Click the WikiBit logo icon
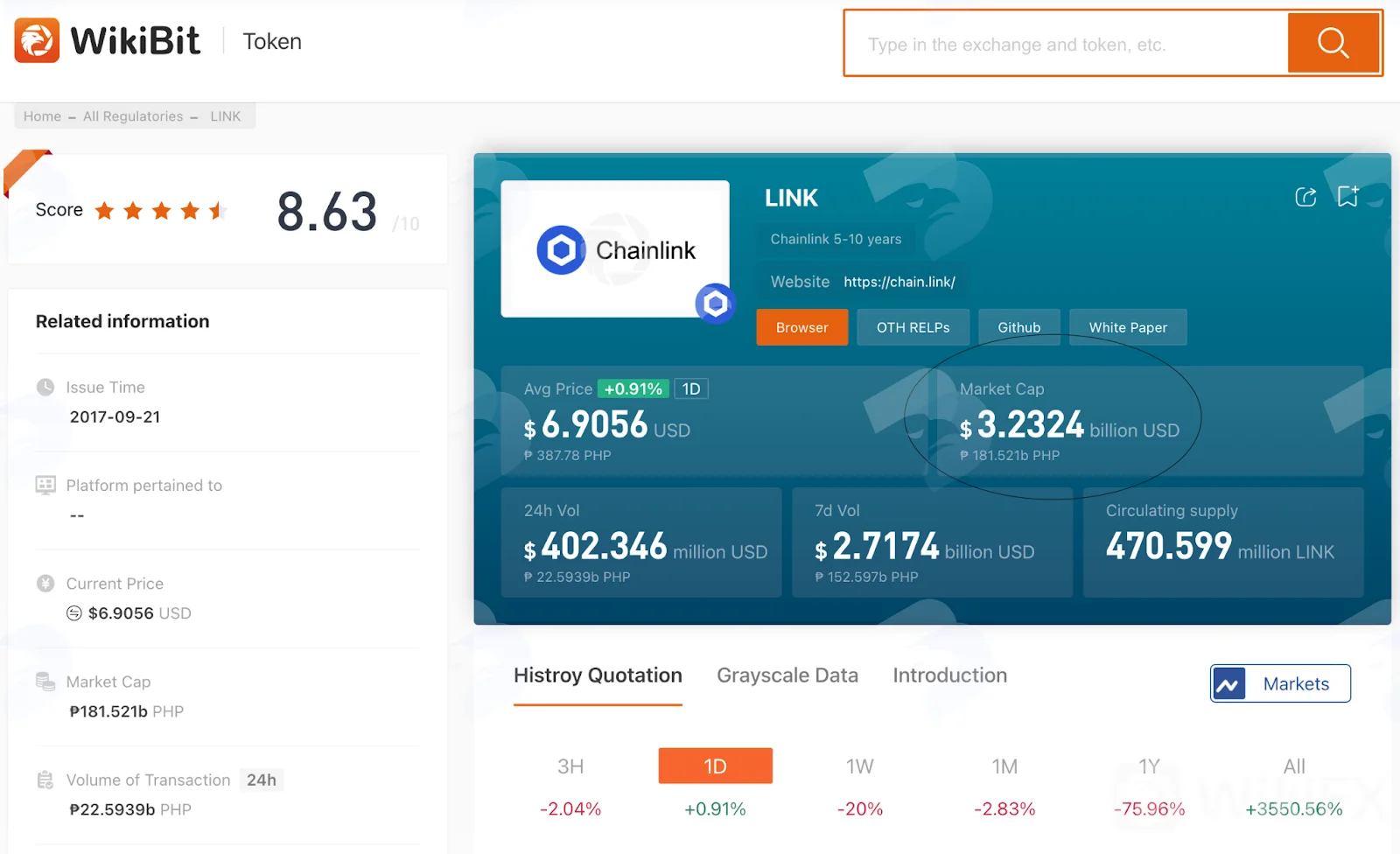The height and width of the screenshot is (854, 1400). coord(37,40)
